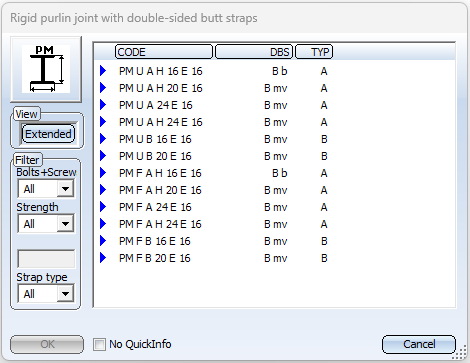This screenshot has height=363, width=470.
Task: Click the empty filter field above Strap type
Action: 46,259
